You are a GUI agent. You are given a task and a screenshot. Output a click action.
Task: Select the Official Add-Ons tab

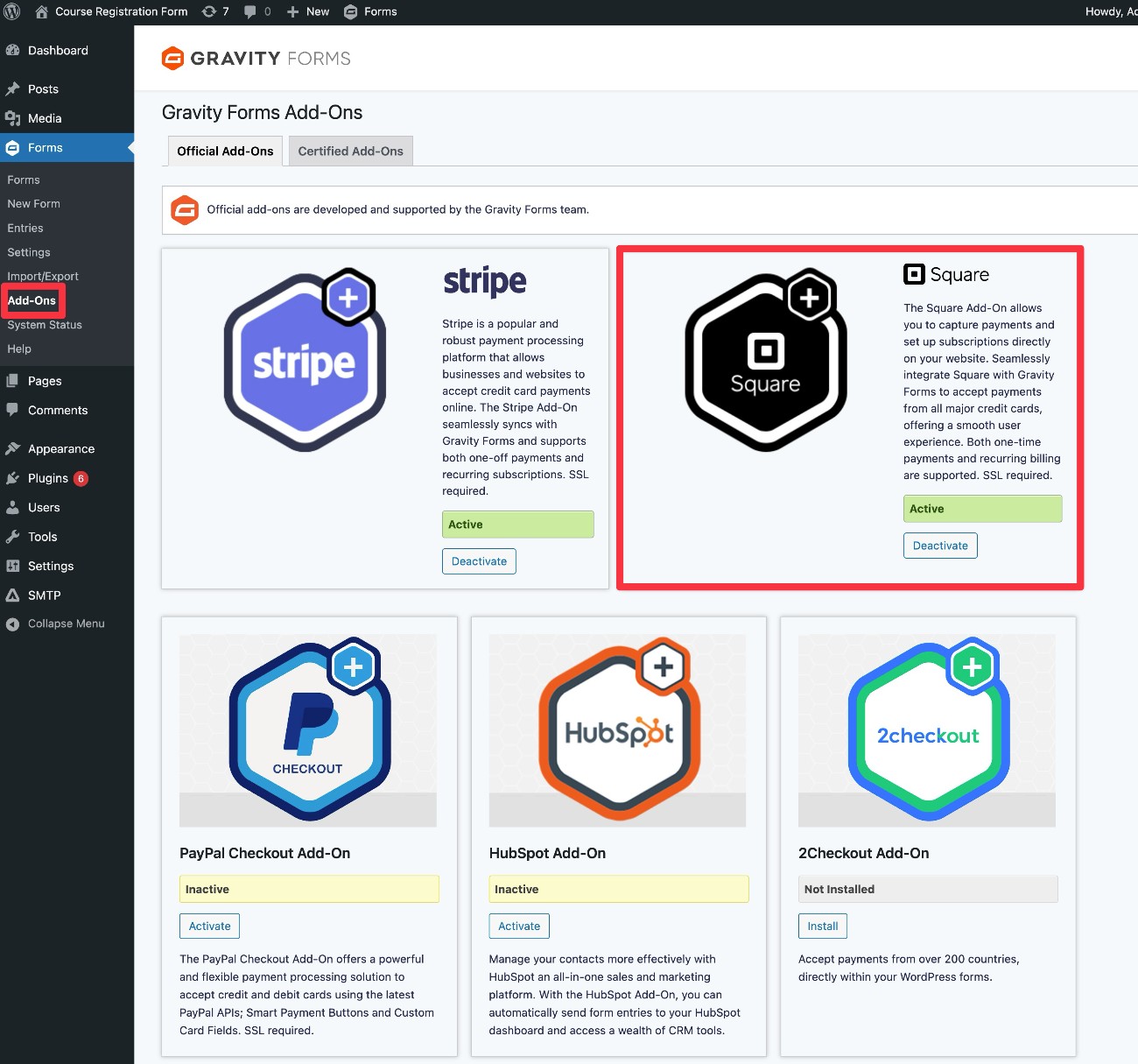[225, 151]
